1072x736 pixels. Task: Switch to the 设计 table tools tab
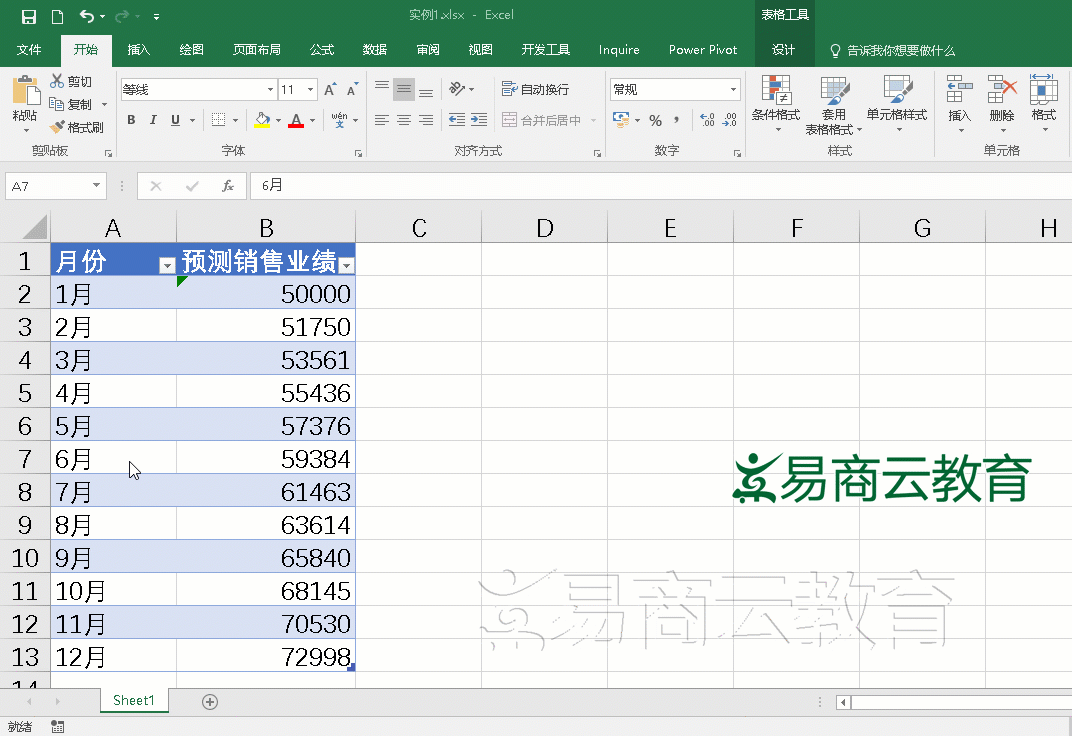coord(783,50)
